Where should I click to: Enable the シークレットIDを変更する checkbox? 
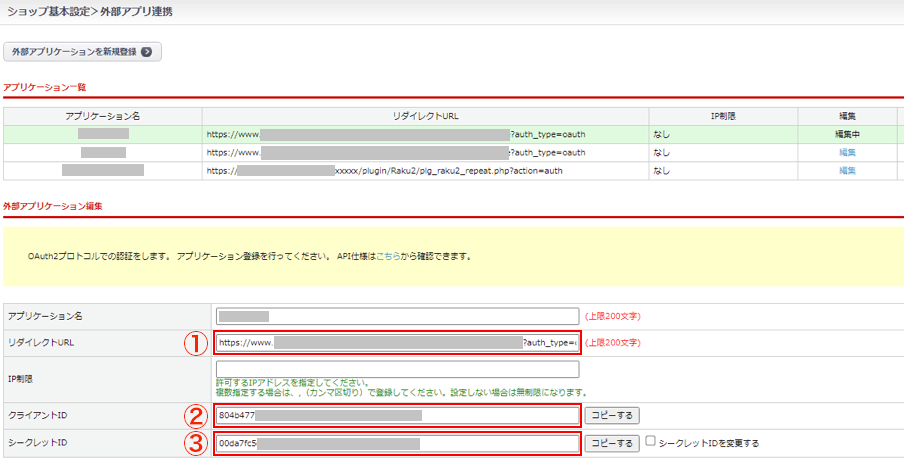[651, 442]
